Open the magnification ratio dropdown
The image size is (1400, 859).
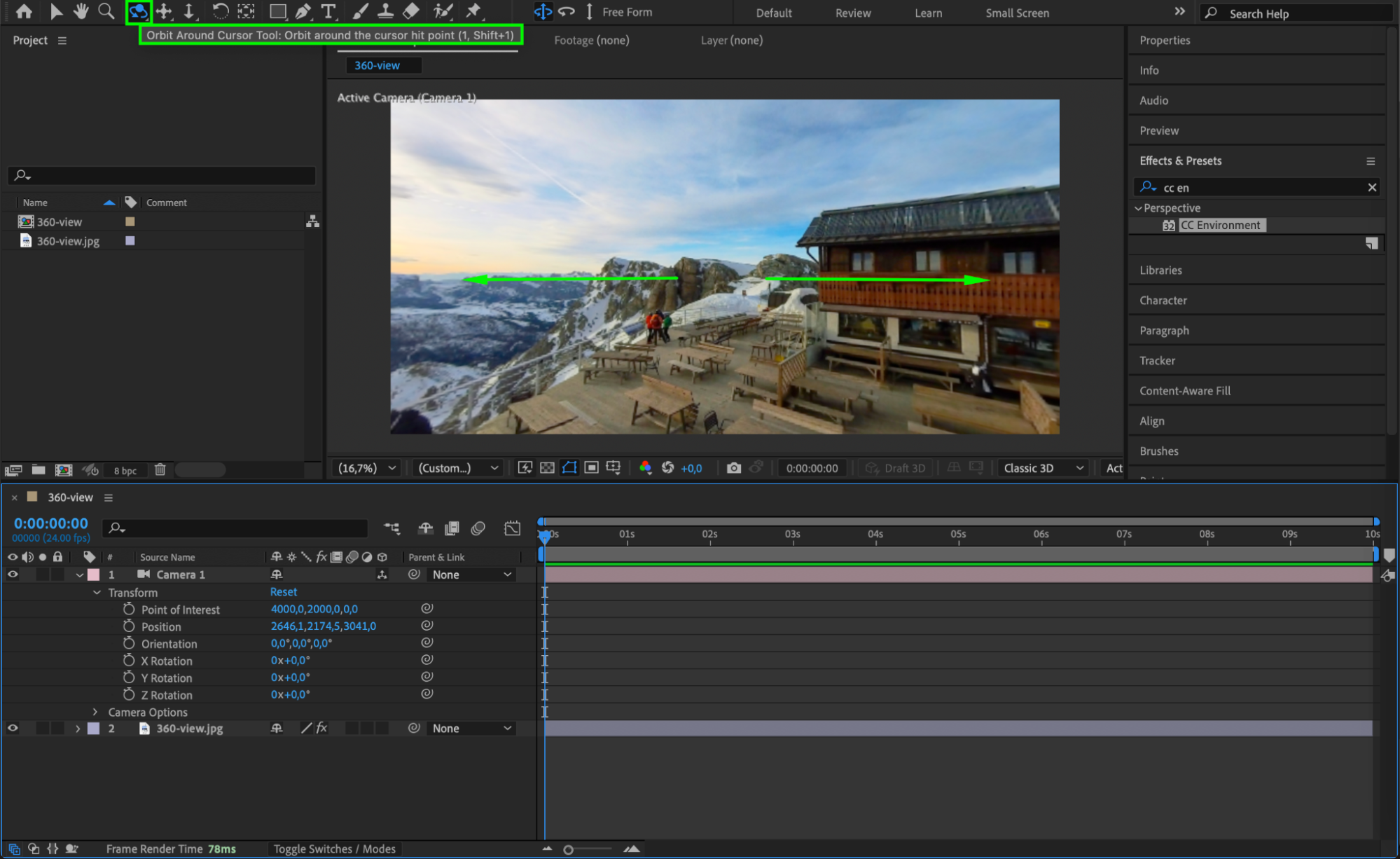tap(367, 468)
